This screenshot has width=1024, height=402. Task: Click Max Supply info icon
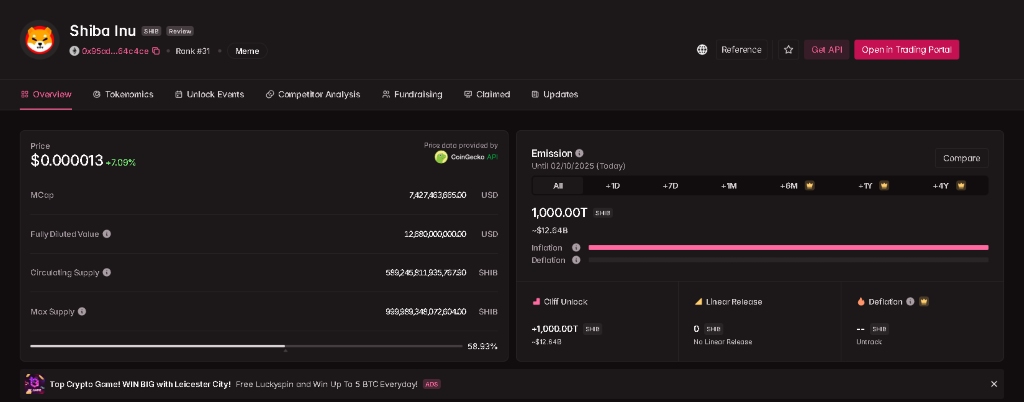click(x=82, y=311)
